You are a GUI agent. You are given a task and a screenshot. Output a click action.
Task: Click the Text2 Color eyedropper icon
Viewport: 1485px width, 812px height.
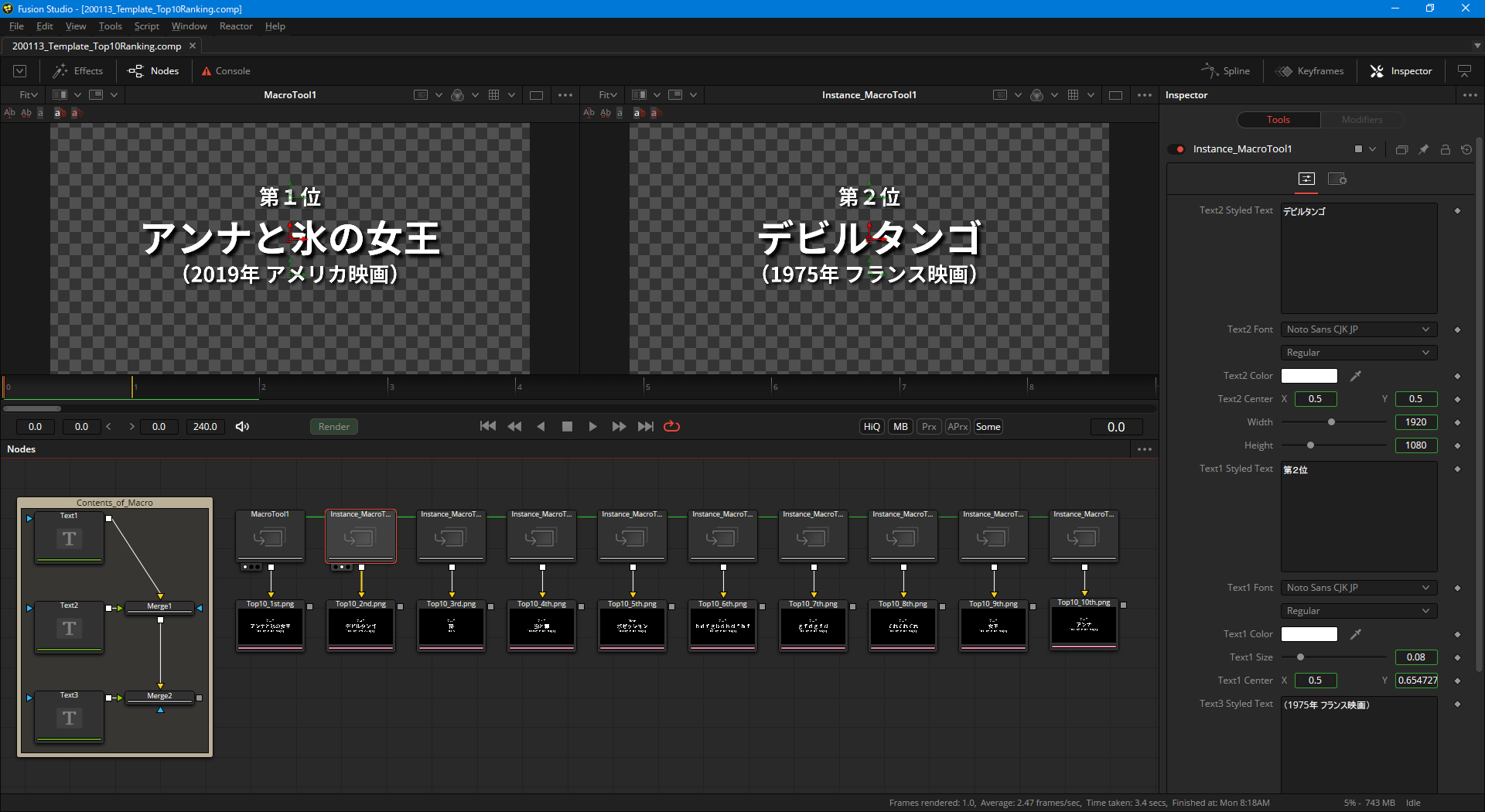(1355, 376)
